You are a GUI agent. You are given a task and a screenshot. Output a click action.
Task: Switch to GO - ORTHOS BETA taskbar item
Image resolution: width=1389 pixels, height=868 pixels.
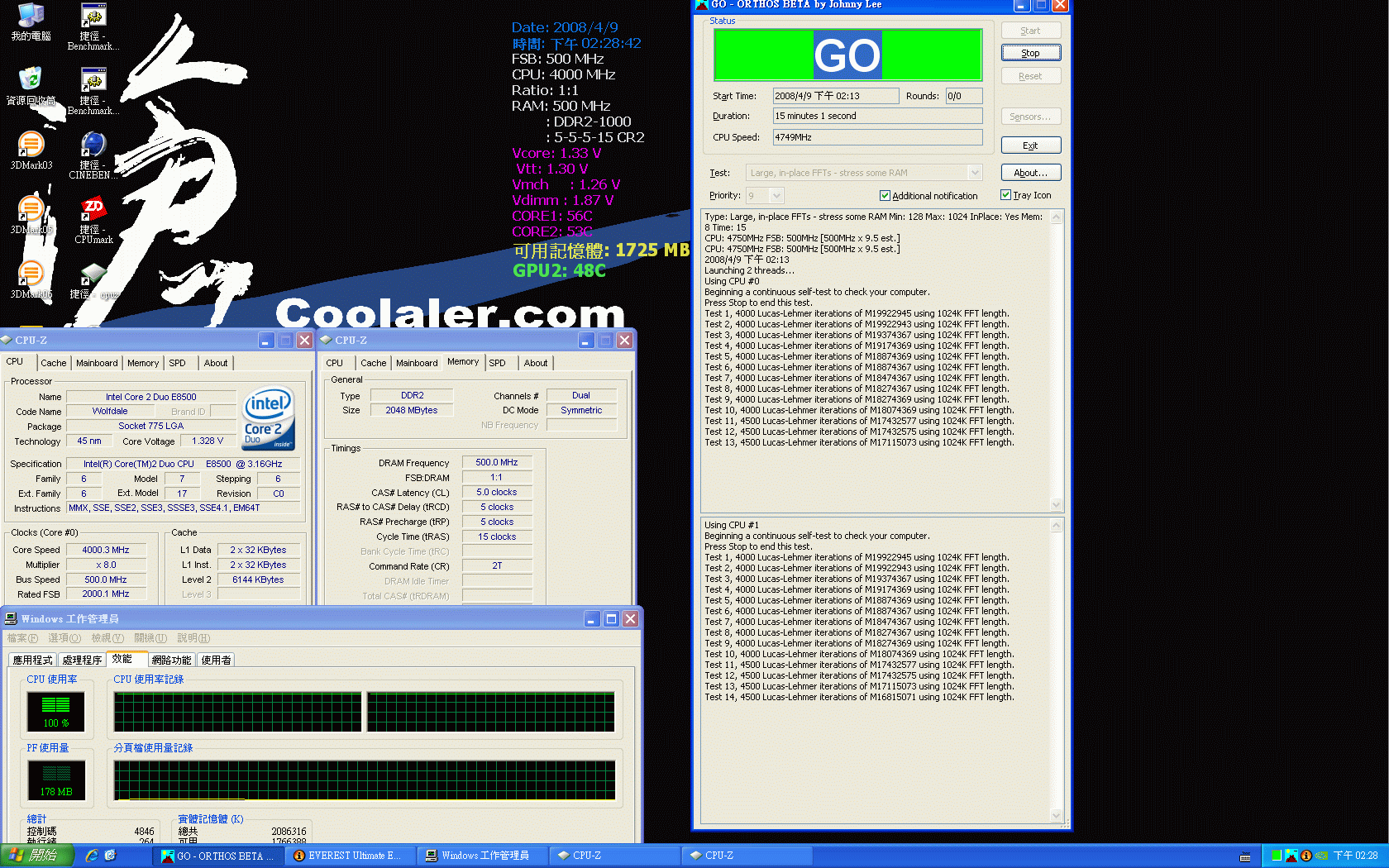[219, 856]
